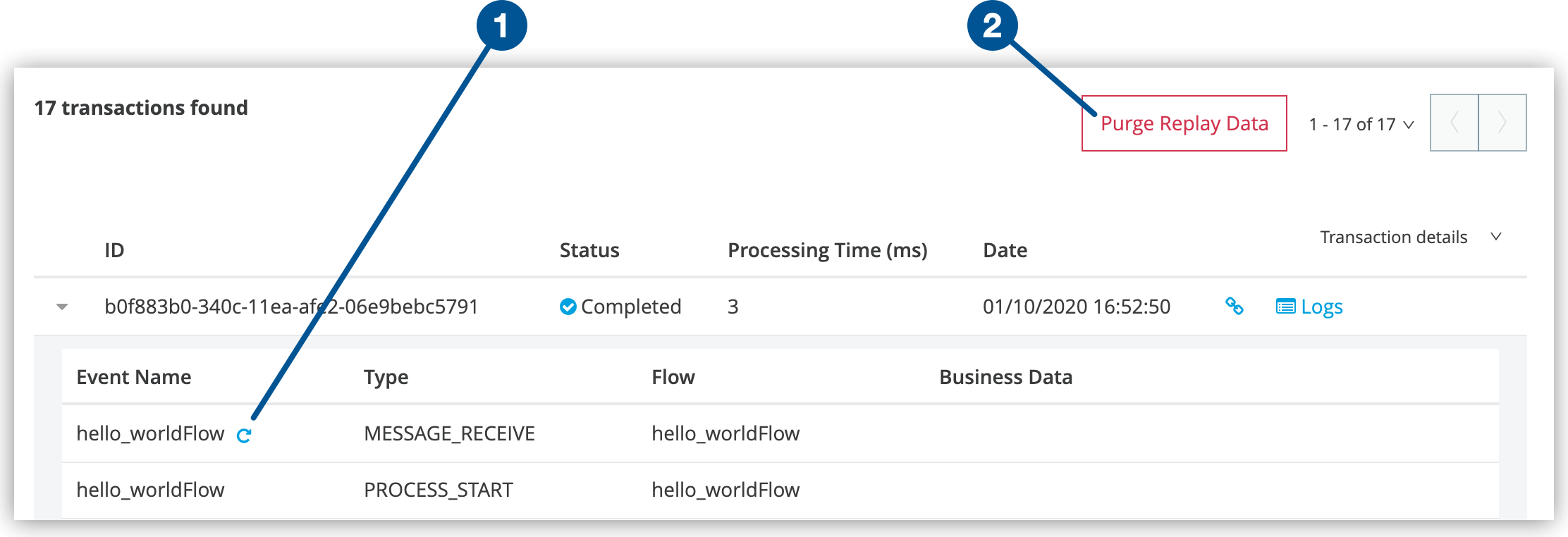Click the Business Data column header
The width and height of the screenshot is (1568, 537).
pos(1005,377)
